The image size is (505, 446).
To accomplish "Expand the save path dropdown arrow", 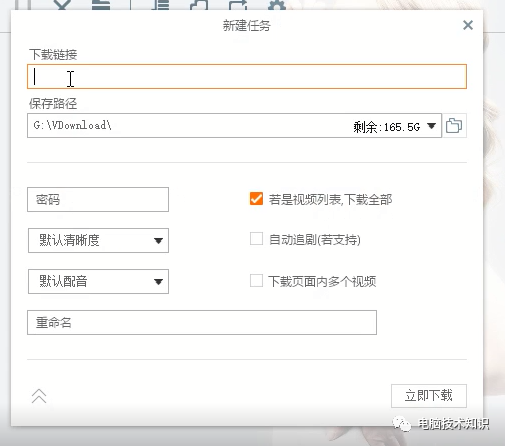I will pos(431,126).
